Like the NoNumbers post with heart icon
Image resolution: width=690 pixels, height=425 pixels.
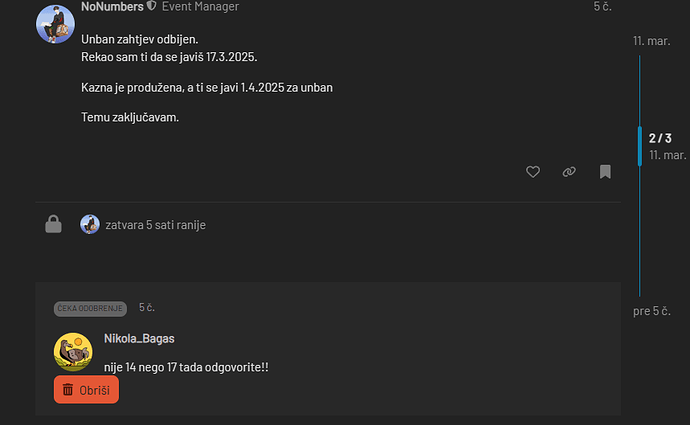[532, 172]
